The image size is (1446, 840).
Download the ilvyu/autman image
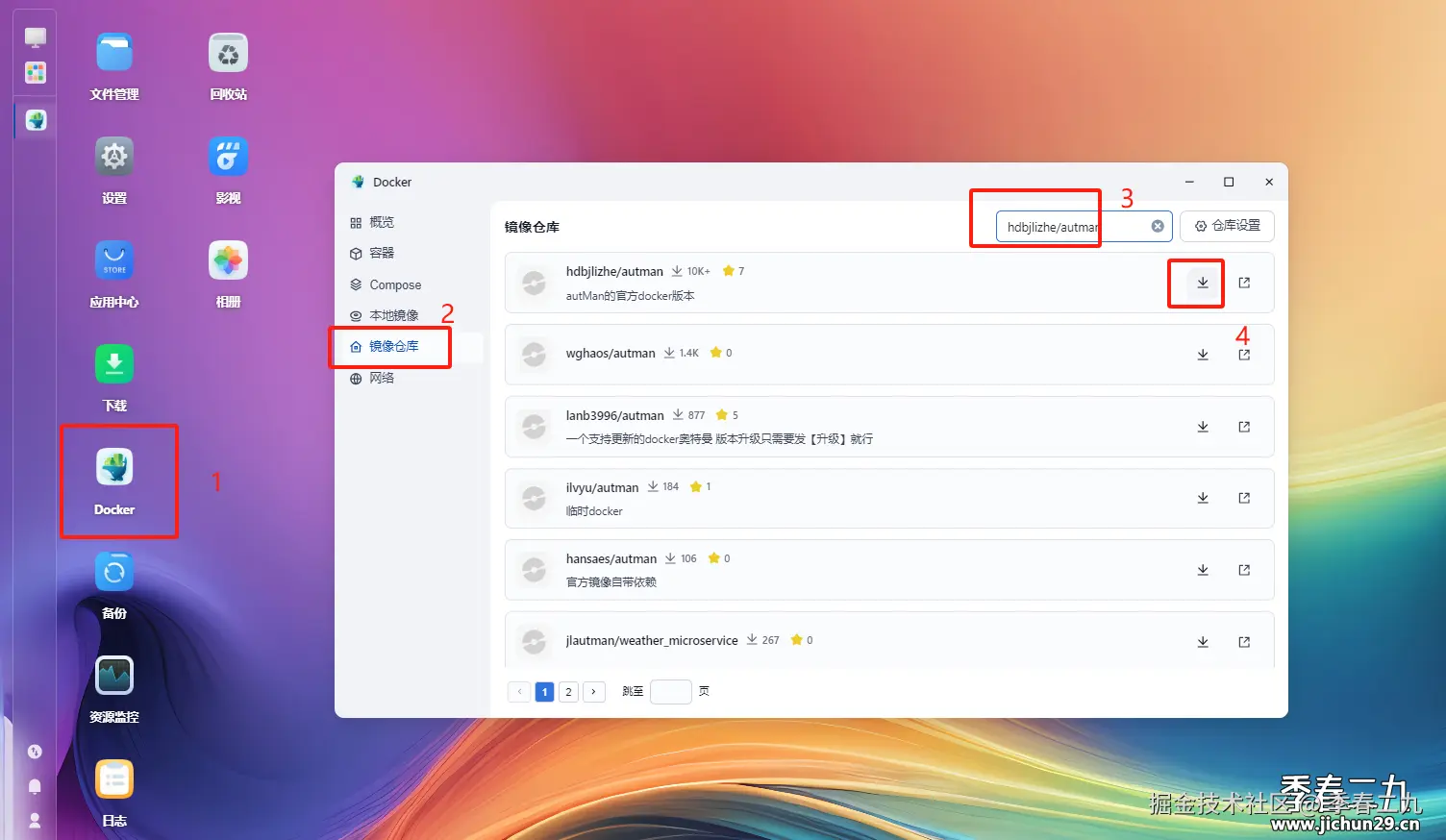point(1202,498)
